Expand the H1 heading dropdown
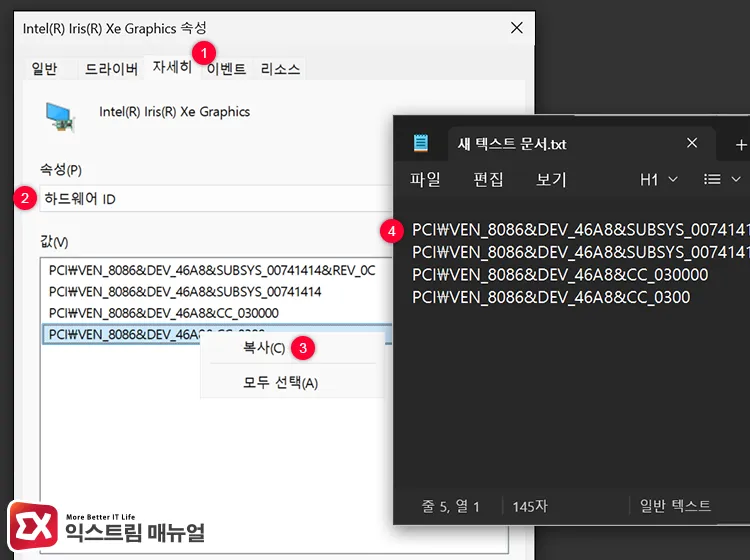The image size is (750, 560). click(x=658, y=180)
